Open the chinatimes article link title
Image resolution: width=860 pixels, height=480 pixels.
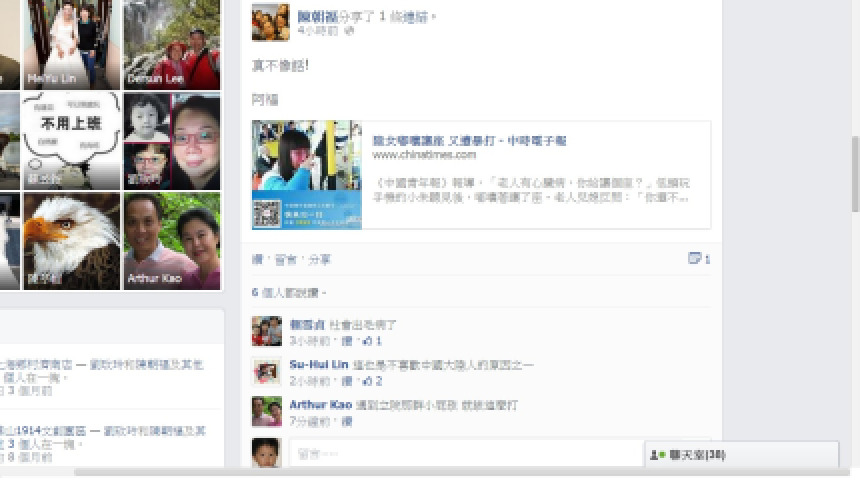[469, 141]
